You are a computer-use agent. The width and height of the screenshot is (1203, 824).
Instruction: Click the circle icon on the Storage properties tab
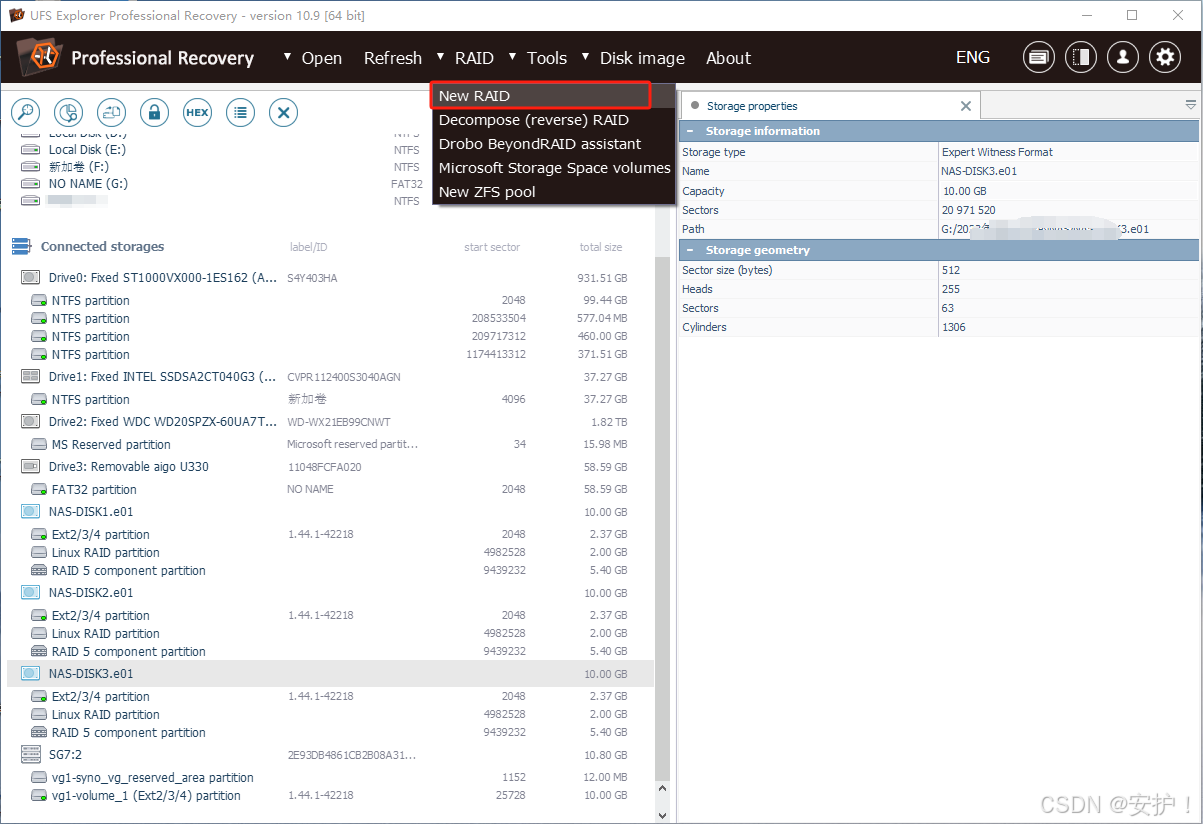[695, 105]
